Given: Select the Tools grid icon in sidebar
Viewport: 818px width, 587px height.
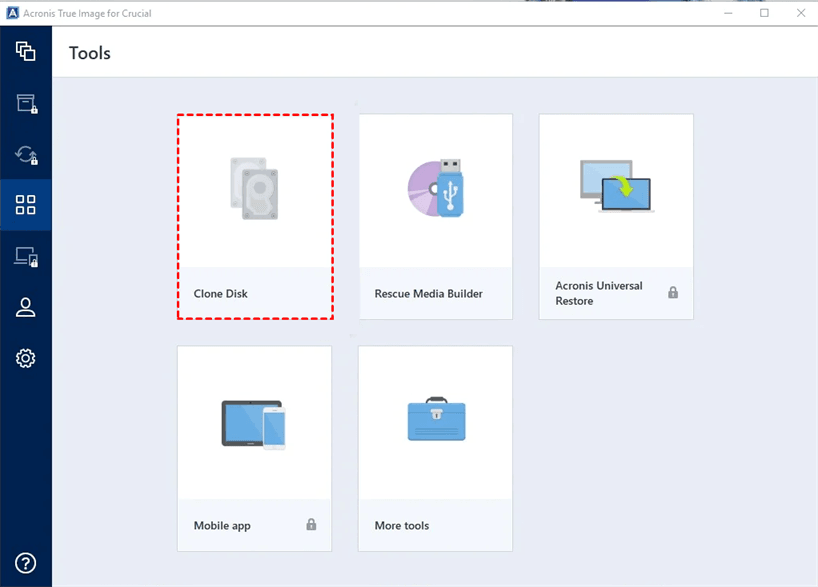Looking at the screenshot, I should pos(26,205).
